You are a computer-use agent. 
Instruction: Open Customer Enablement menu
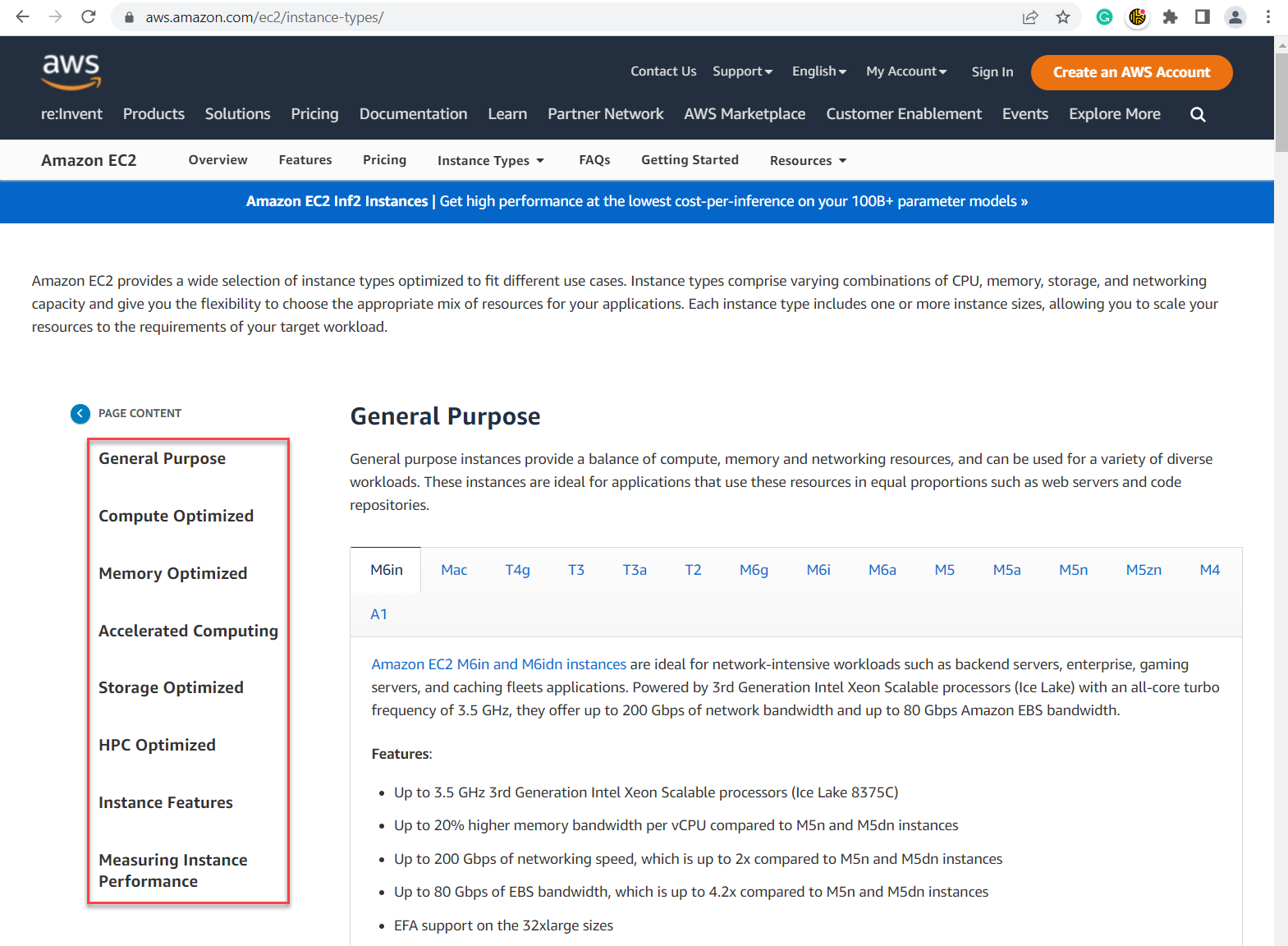point(904,114)
